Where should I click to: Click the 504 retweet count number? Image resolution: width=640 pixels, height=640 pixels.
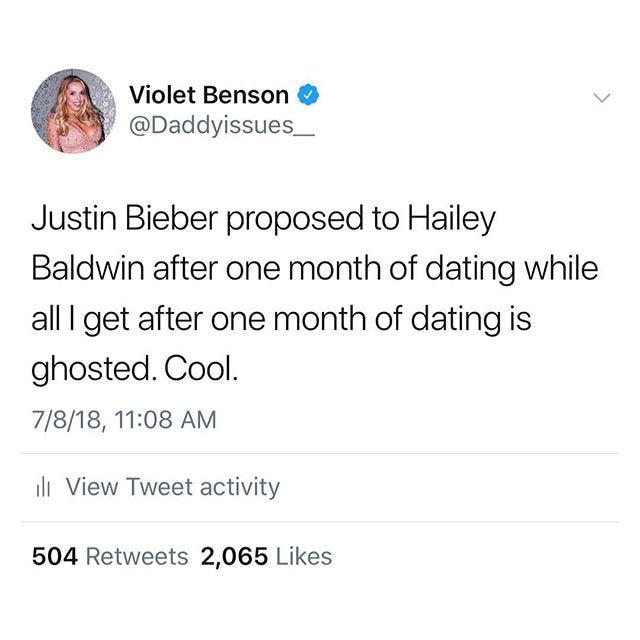55,557
